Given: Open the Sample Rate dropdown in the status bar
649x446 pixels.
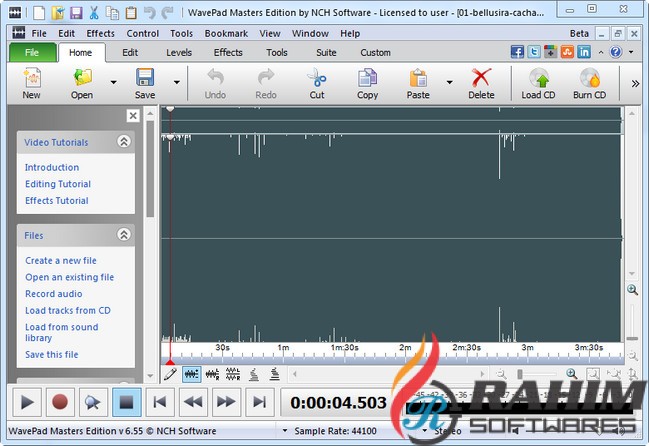Looking at the screenshot, I should [x=285, y=431].
